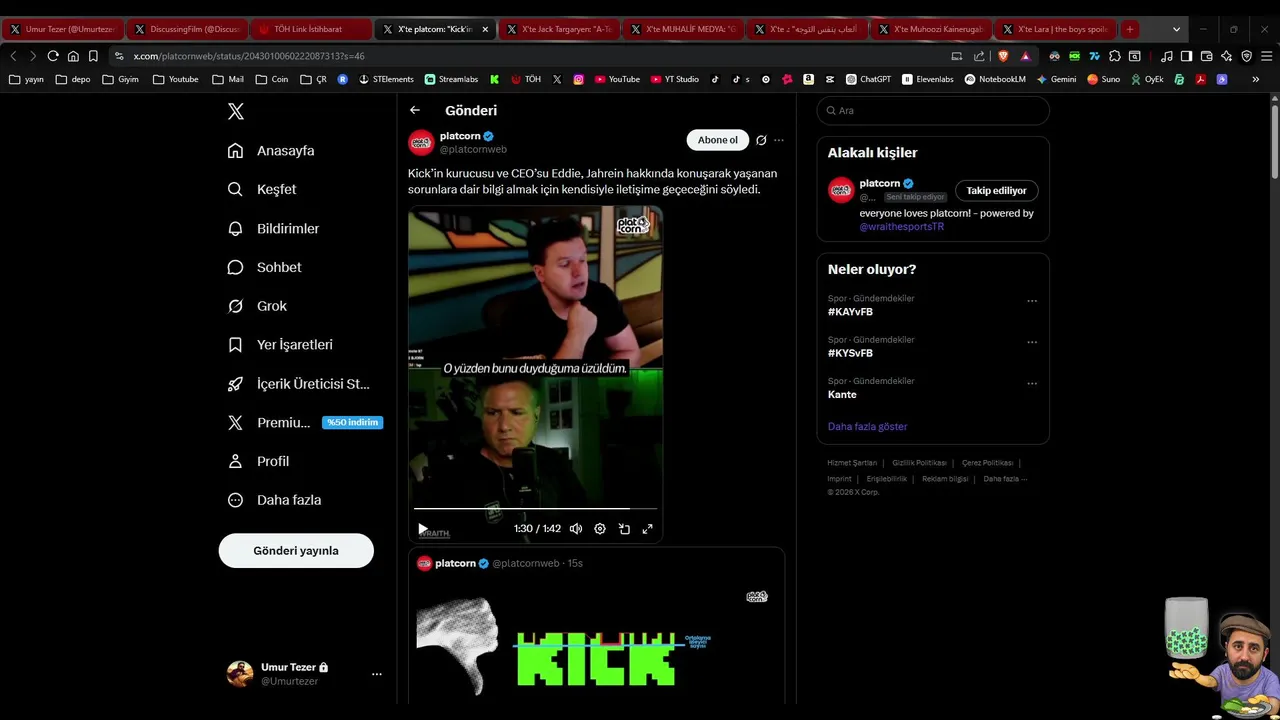Go back using the Gönderi arrow
1280x720 pixels.
415,110
